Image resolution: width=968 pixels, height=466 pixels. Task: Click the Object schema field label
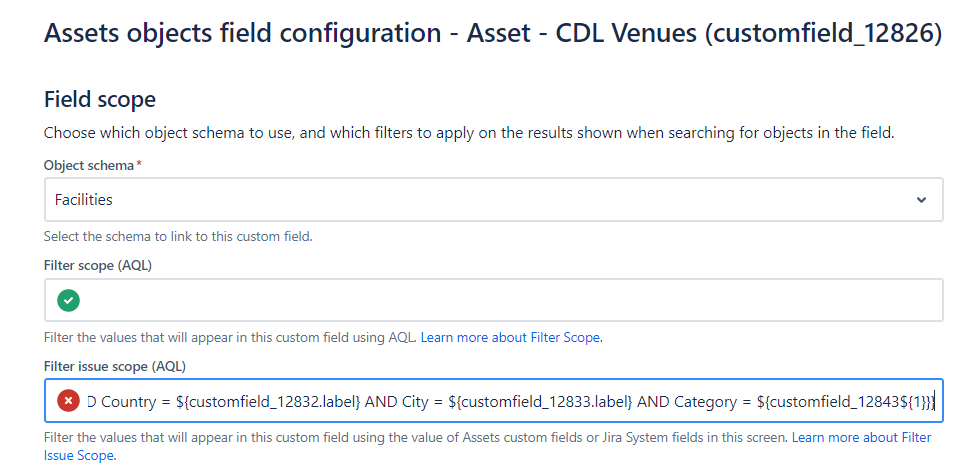[89, 165]
